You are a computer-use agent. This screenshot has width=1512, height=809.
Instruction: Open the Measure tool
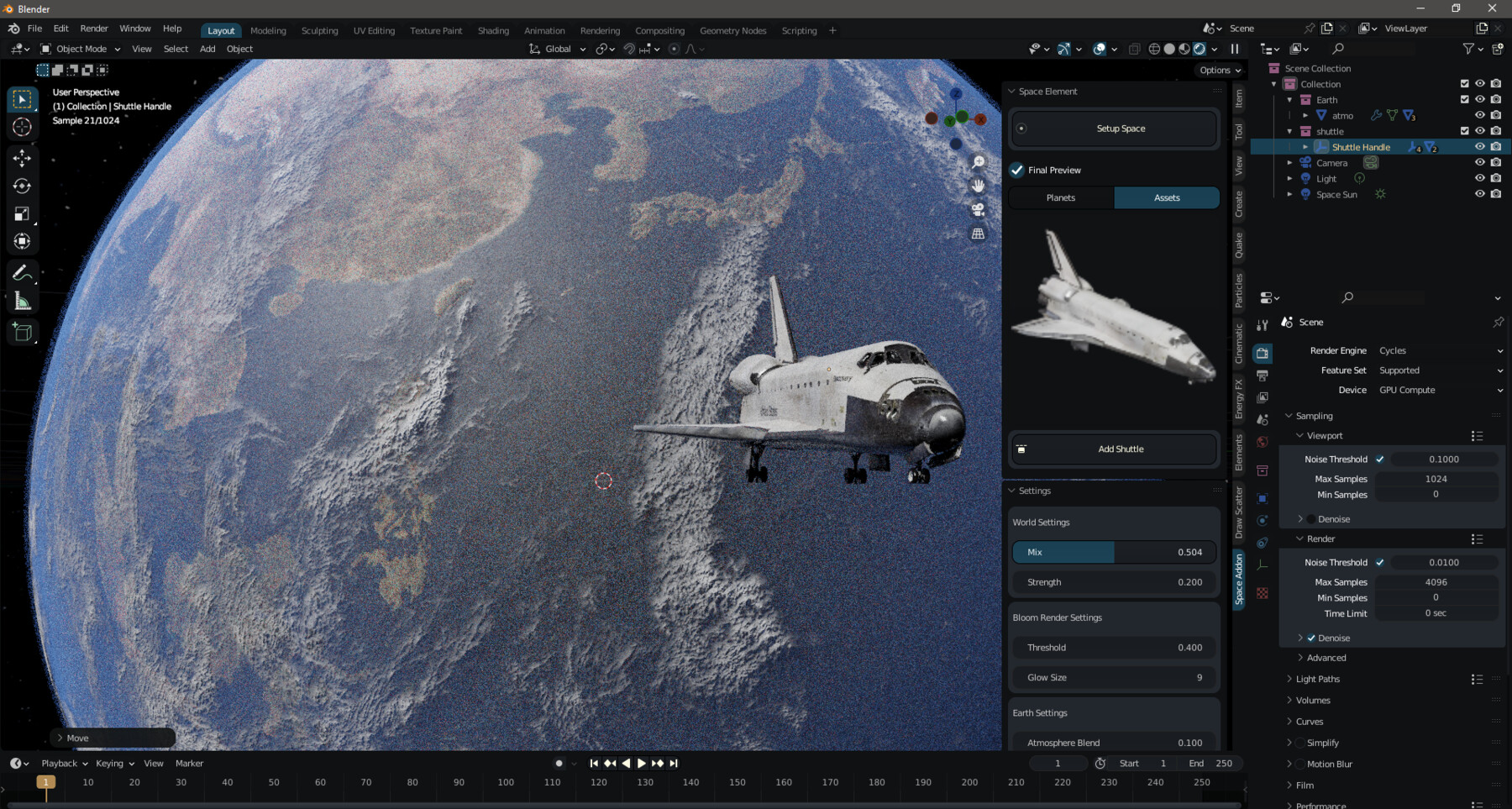[22, 299]
